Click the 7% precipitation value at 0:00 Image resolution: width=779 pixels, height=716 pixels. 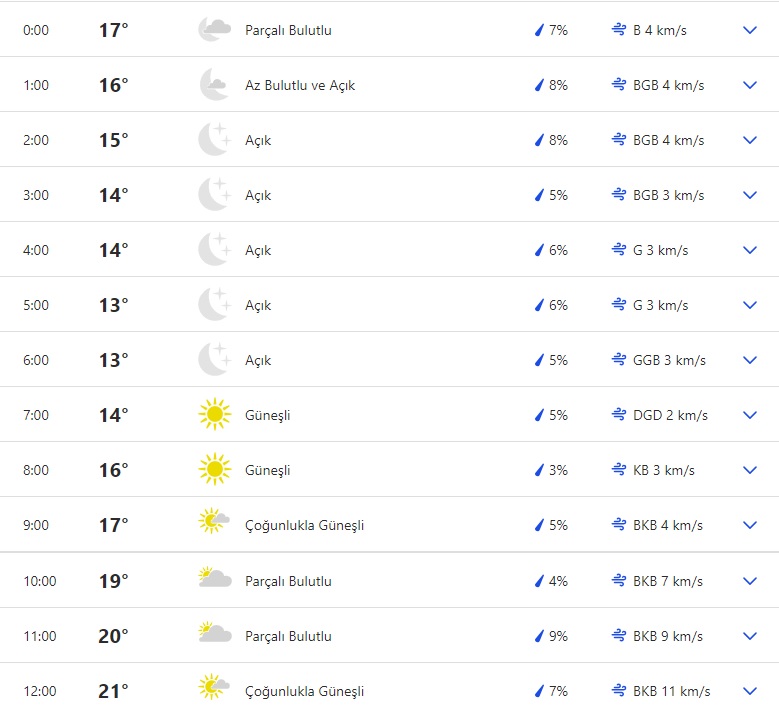coord(558,30)
